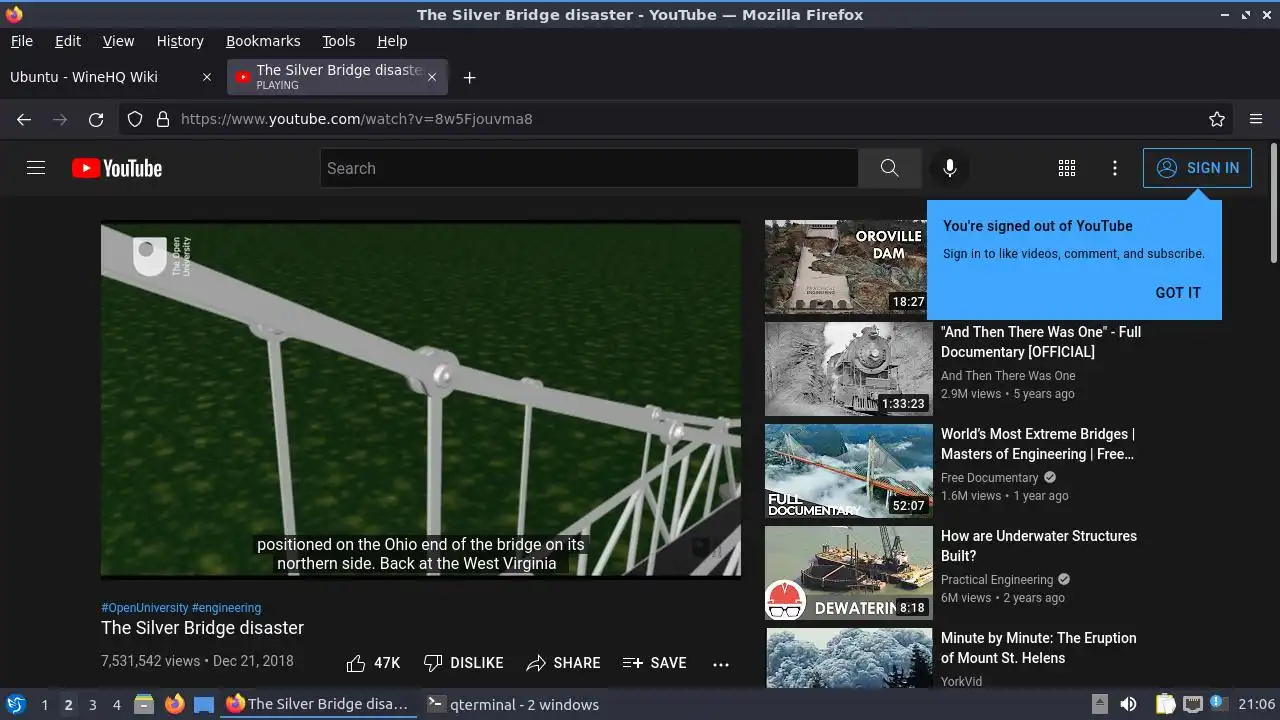Open file manager from panel
The width and height of the screenshot is (1280, 720).
[x=143, y=704]
